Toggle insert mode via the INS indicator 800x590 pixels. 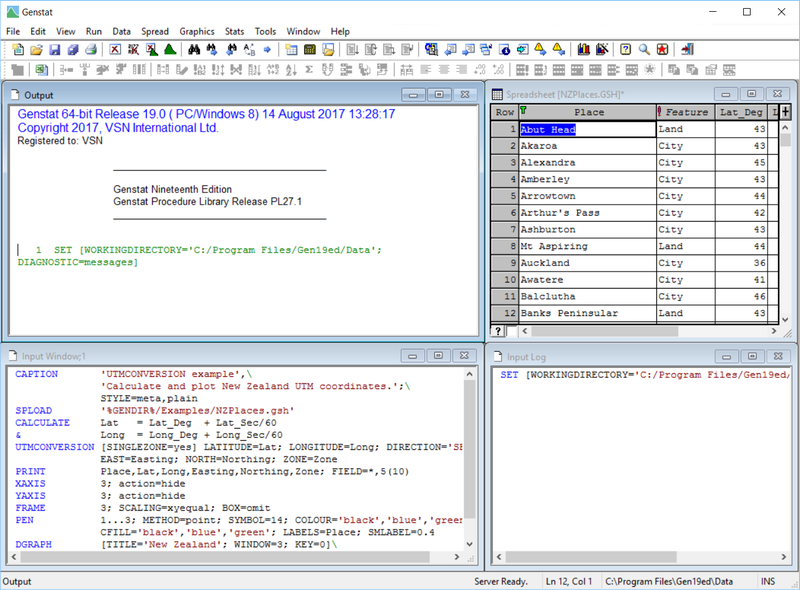pos(768,581)
